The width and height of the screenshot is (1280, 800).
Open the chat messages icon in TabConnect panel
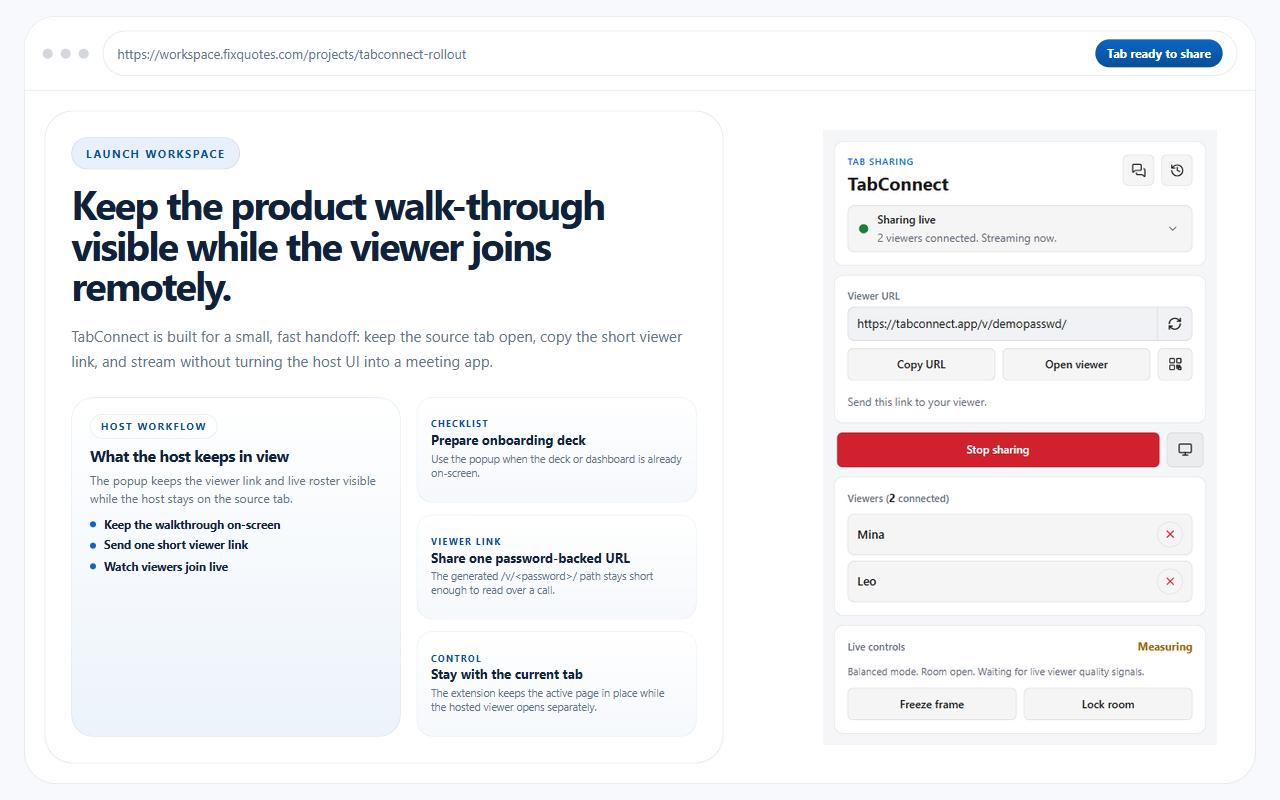coord(1138,170)
